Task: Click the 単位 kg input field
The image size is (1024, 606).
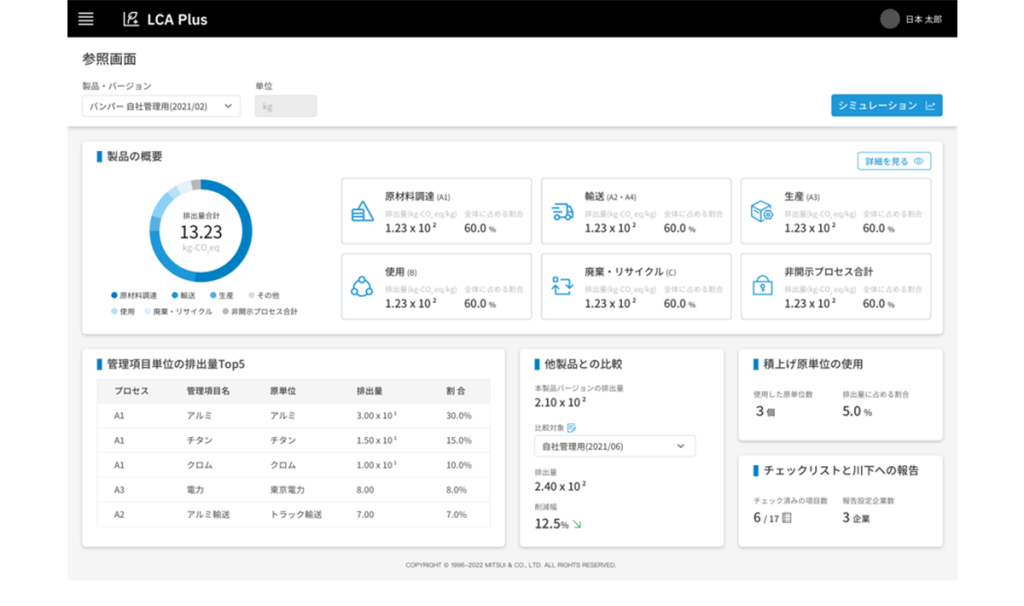Action: pyautogui.click(x=287, y=106)
